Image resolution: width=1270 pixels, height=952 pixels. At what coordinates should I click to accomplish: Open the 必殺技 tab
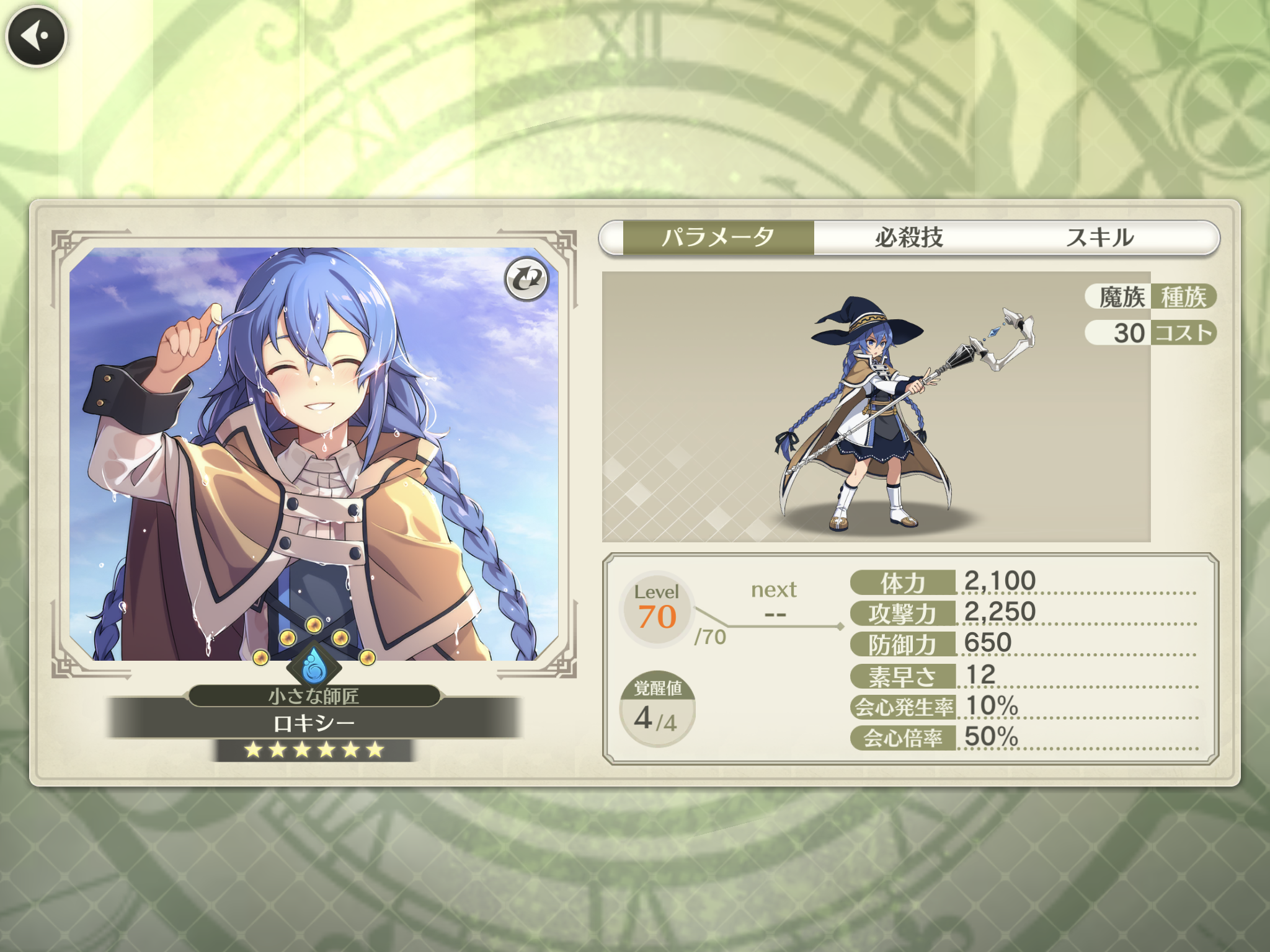click(x=908, y=237)
